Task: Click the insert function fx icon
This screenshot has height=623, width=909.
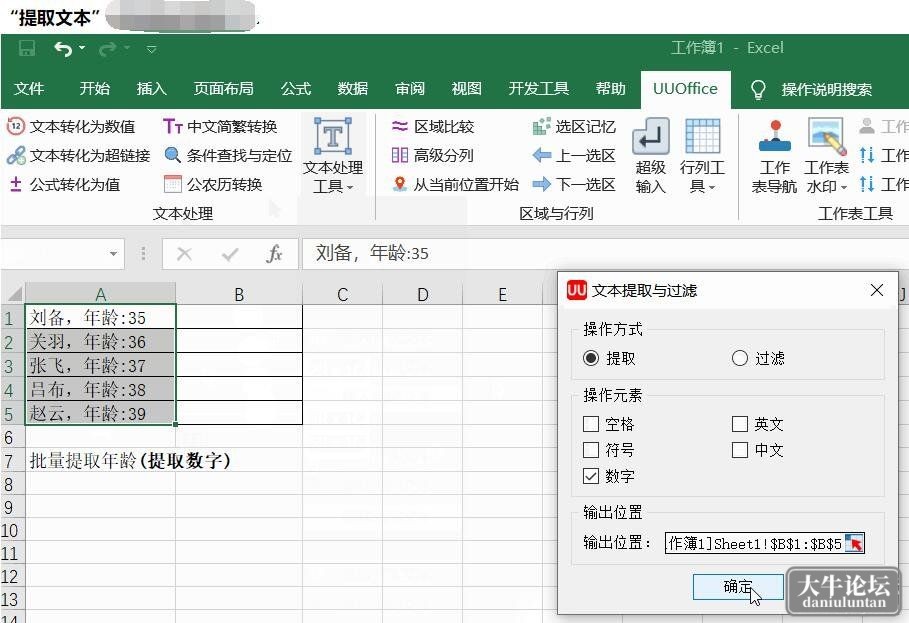Action: coord(274,254)
